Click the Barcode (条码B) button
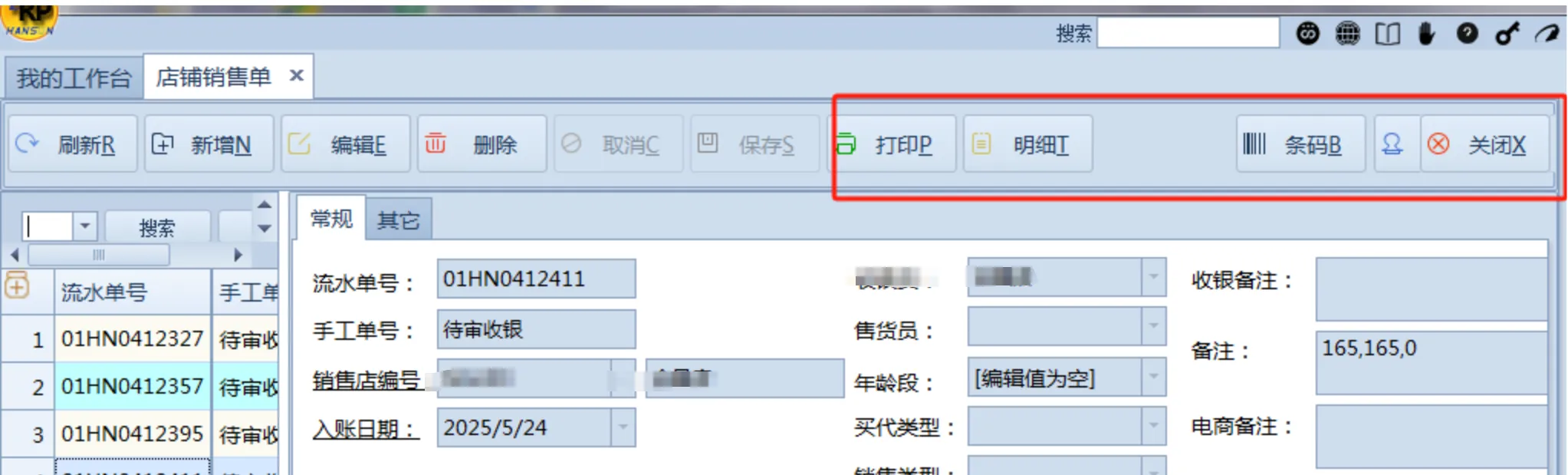The height and width of the screenshot is (475, 1568). coord(1300,144)
